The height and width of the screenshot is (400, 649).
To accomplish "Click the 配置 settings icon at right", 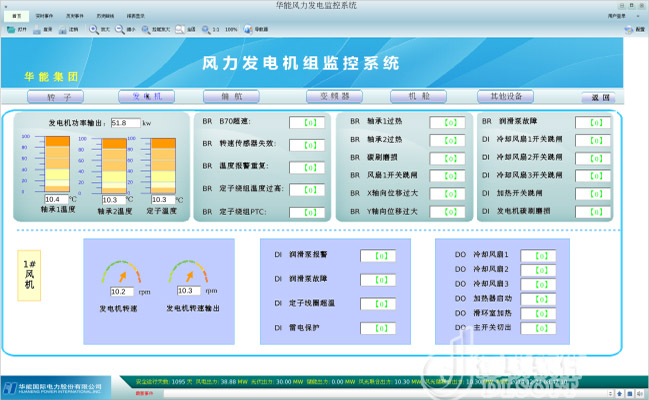I will pyautogui.click(x=630, y=30).
